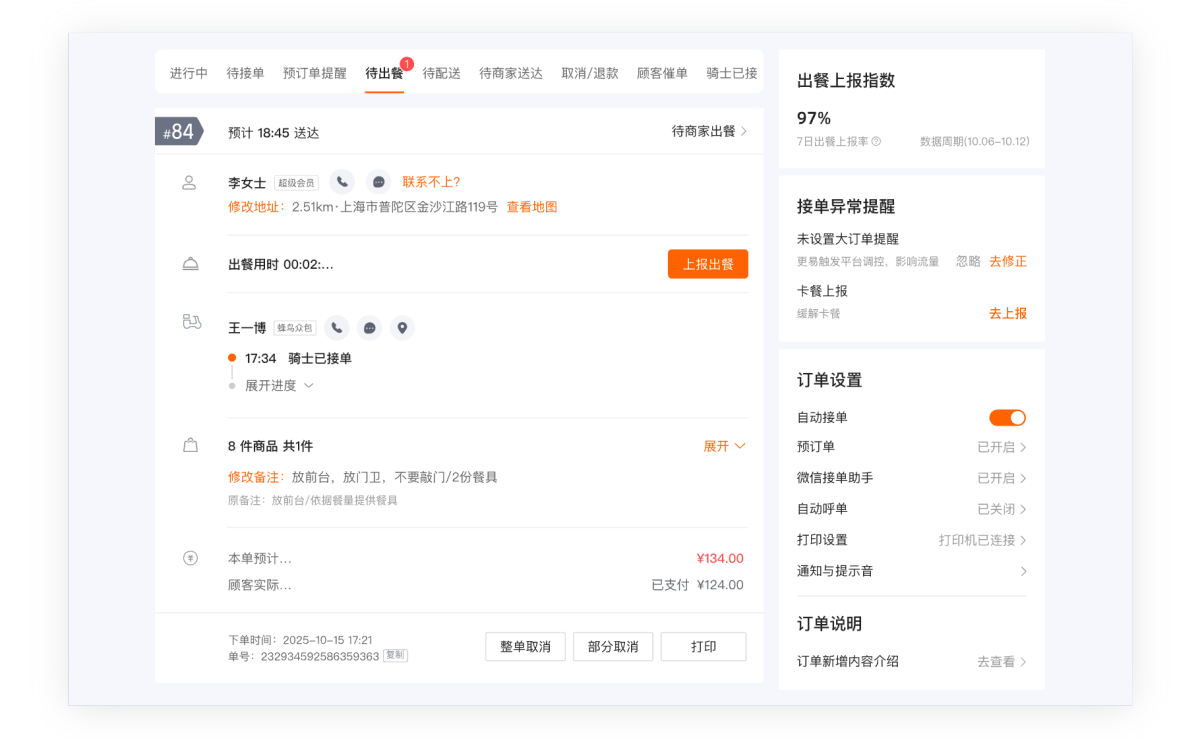The image size is (1200, 738).
Task: Expand the item list with 展开
Action: pyautogui.click(x=724, y=446)
